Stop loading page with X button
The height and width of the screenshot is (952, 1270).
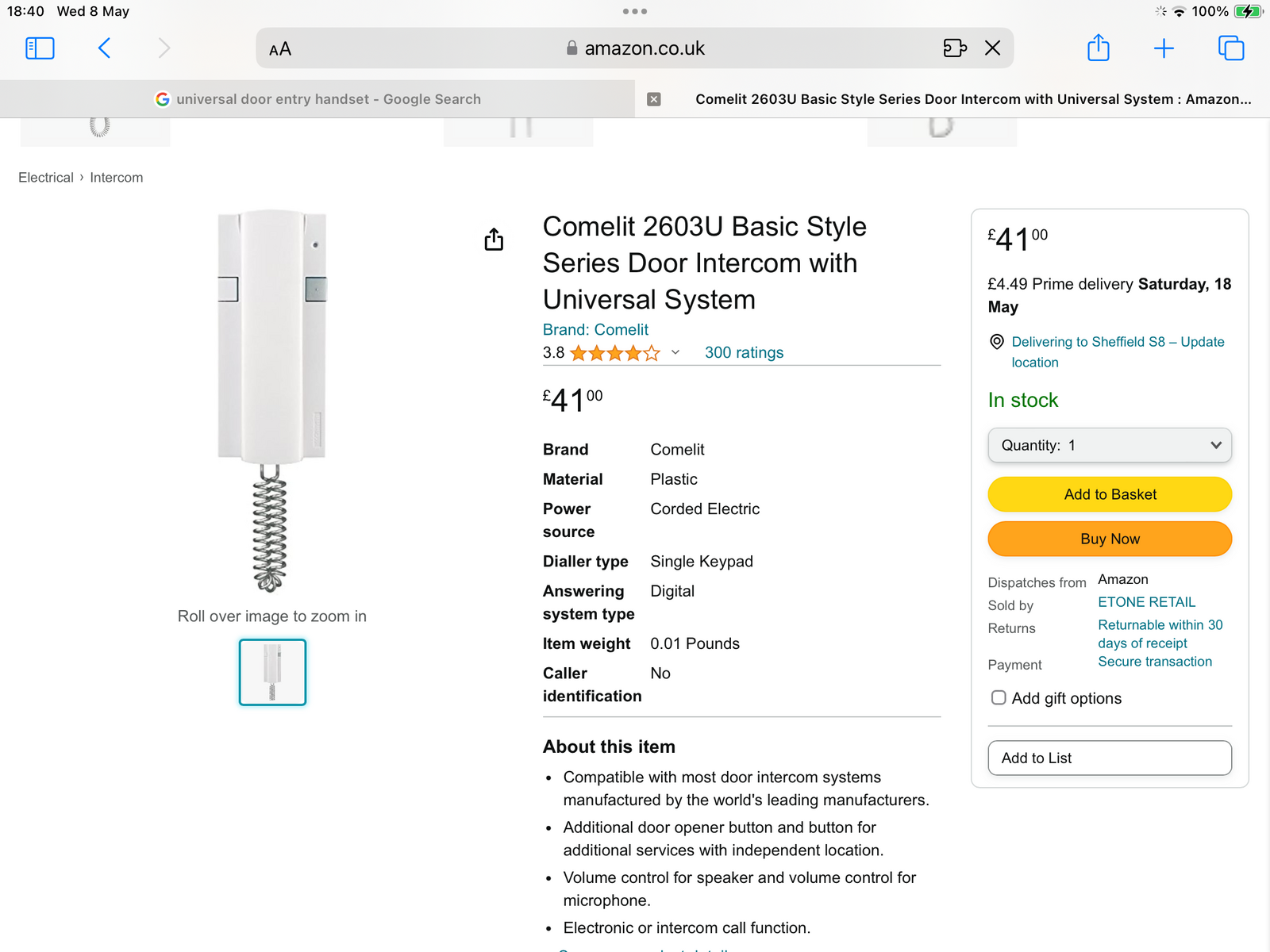coord(992,48)
